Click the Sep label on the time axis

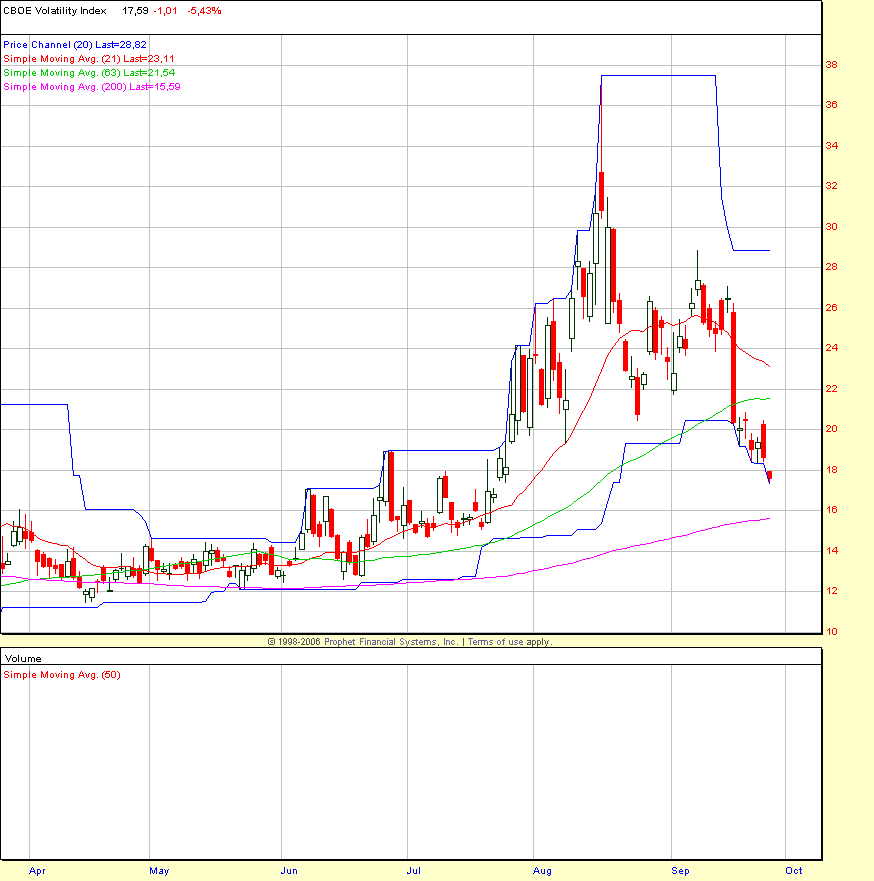[x=680, y=871]
